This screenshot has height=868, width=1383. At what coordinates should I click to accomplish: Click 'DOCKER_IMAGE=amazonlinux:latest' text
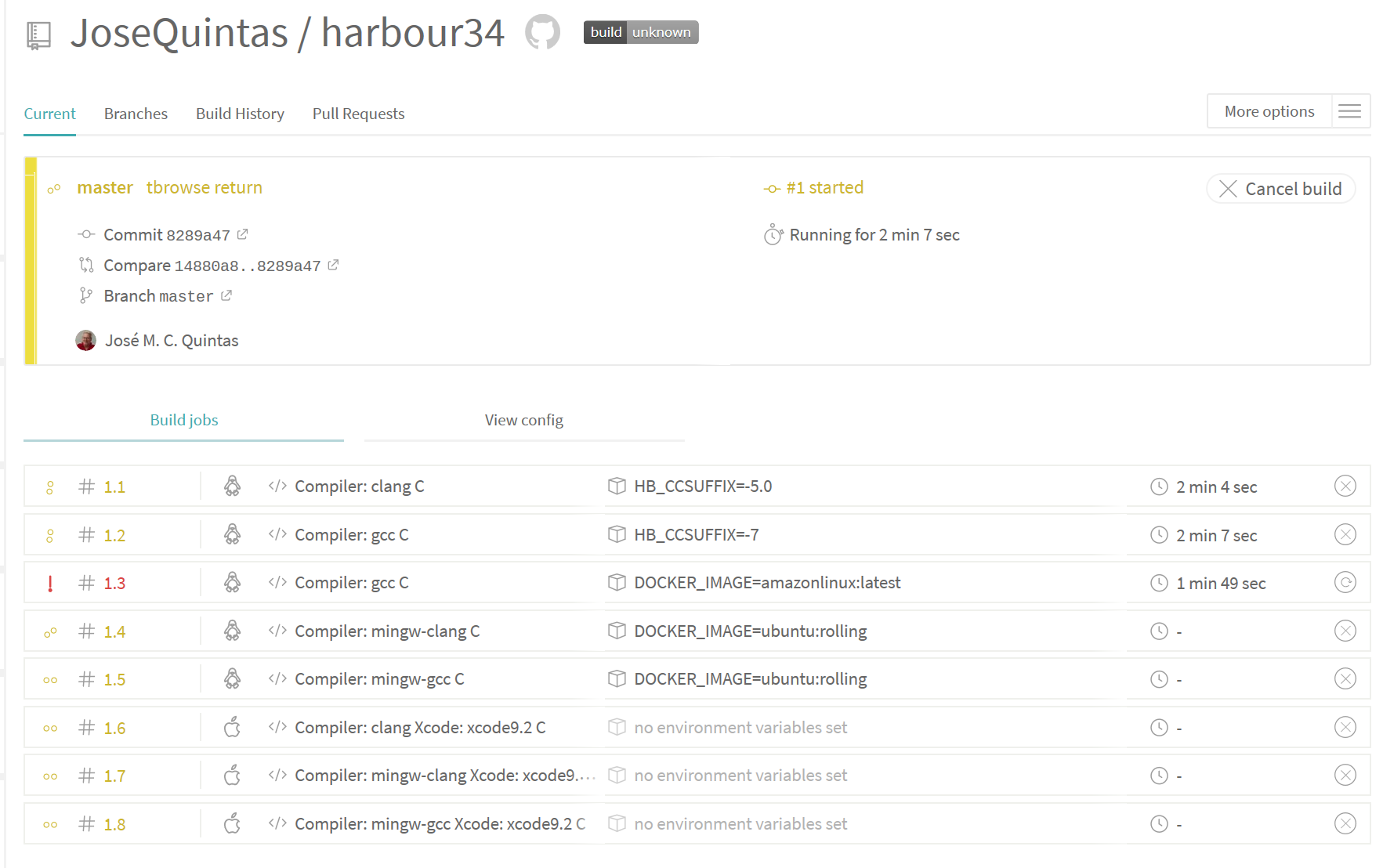click(767, 583)
